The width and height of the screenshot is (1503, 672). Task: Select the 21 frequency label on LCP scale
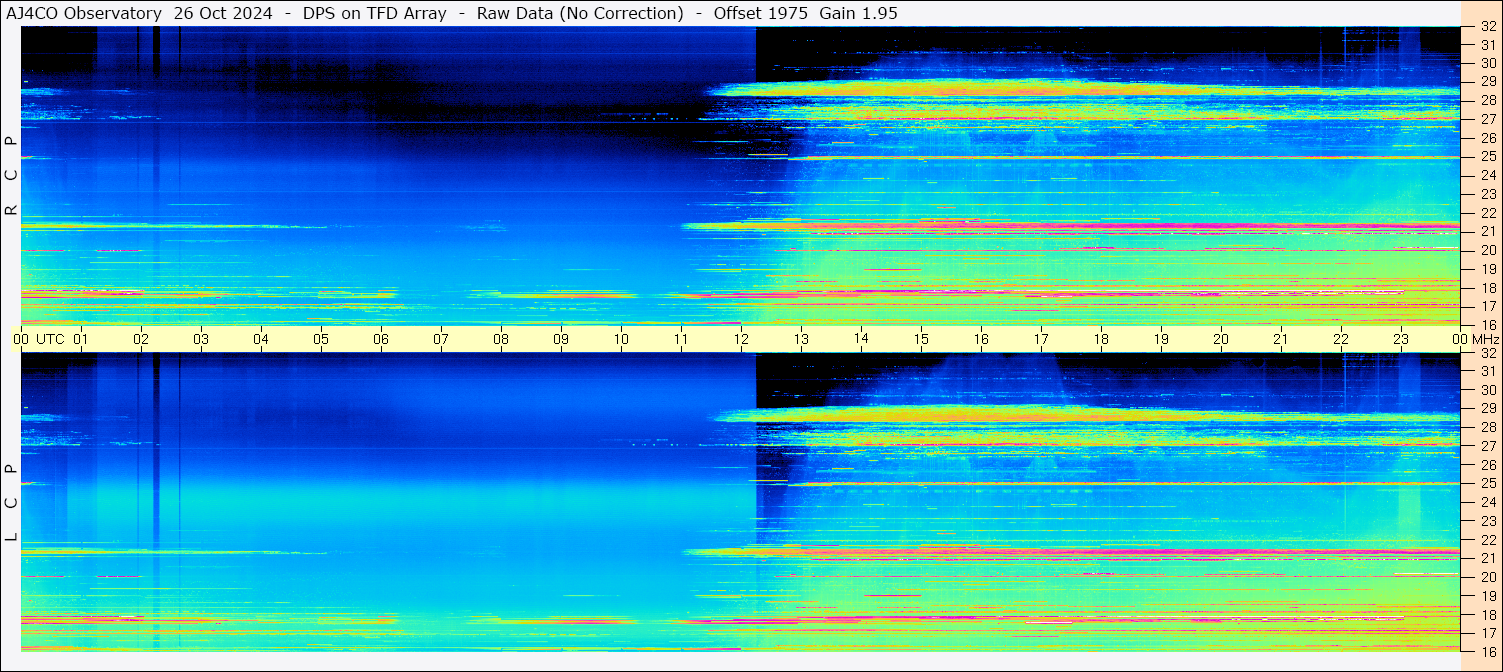coord(1487,558)
